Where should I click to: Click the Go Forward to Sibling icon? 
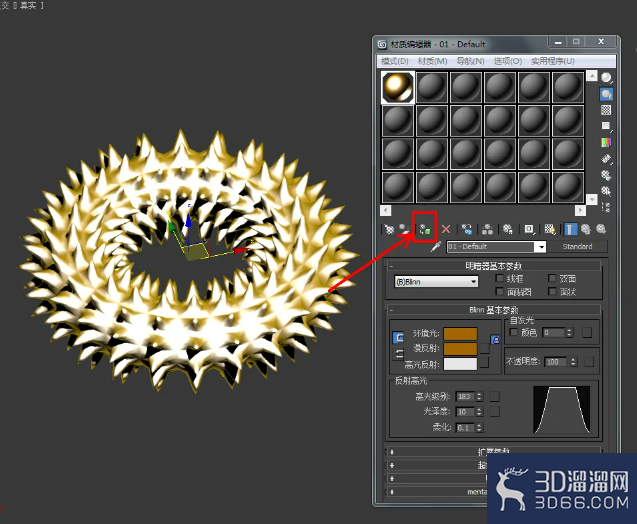(x=601, y=230)
